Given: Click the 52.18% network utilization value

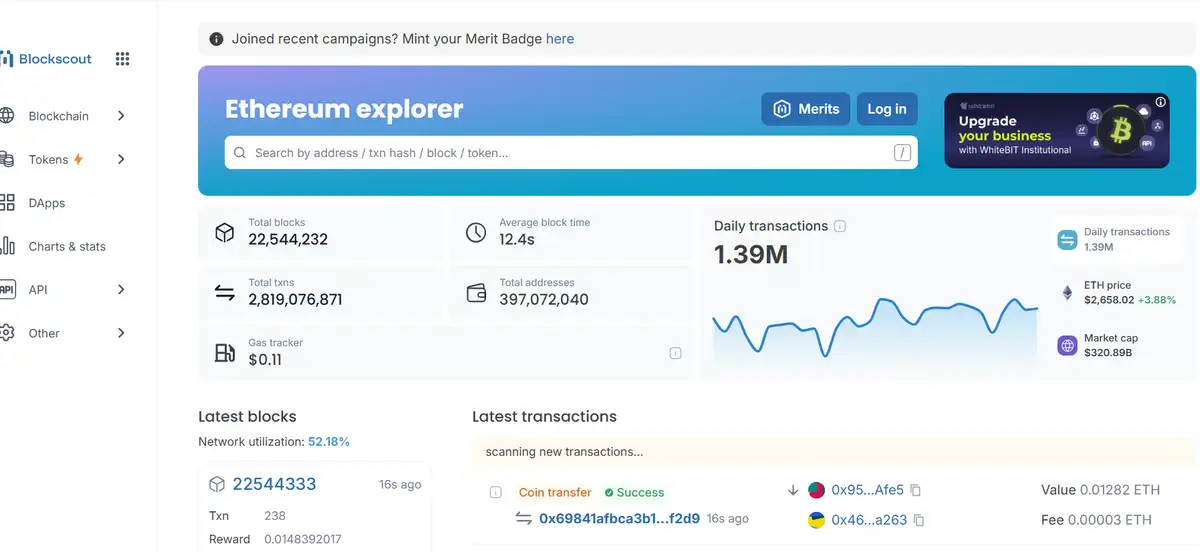Looking at the screenshot, I should click(x=329, y=441).
